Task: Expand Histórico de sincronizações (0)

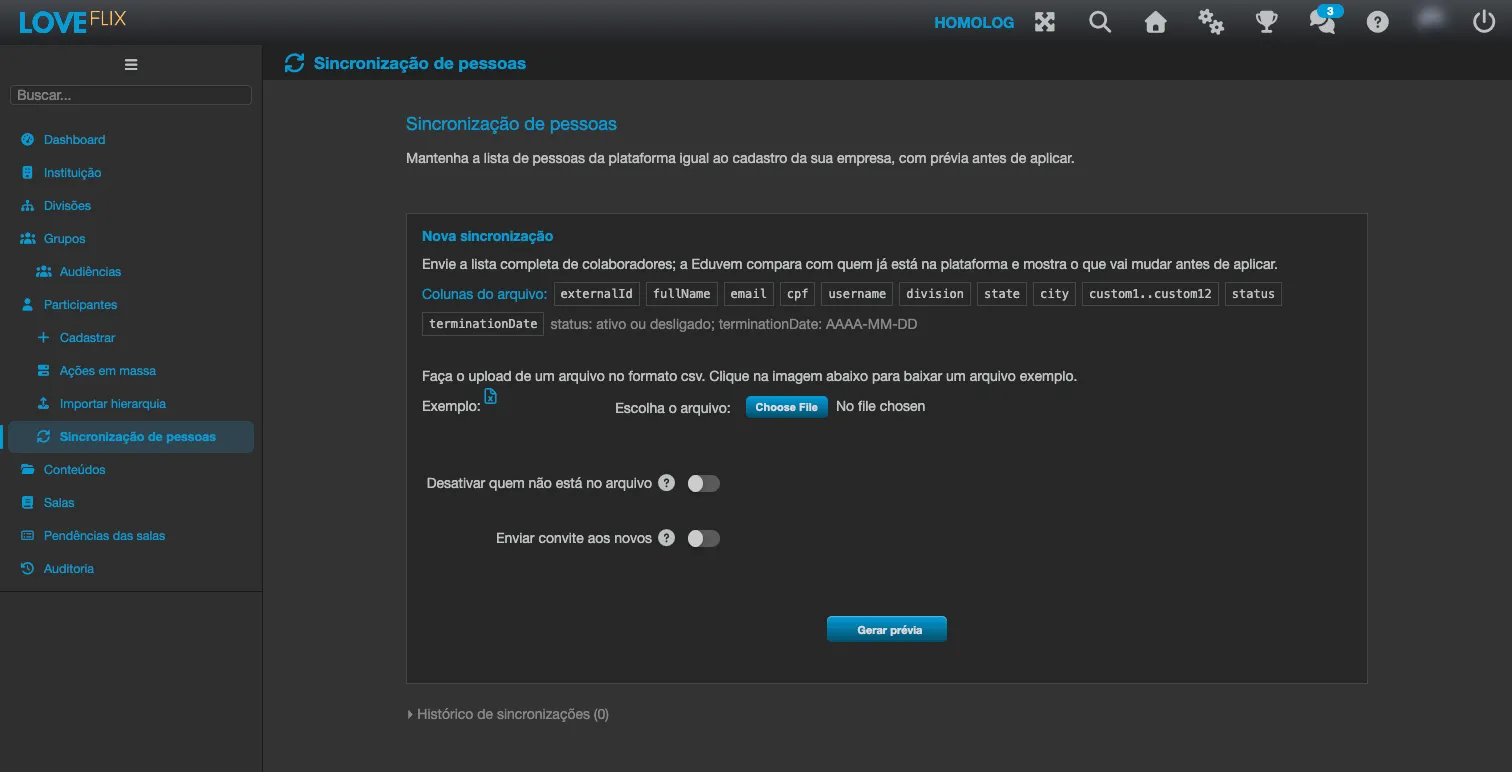Action: 508,714
